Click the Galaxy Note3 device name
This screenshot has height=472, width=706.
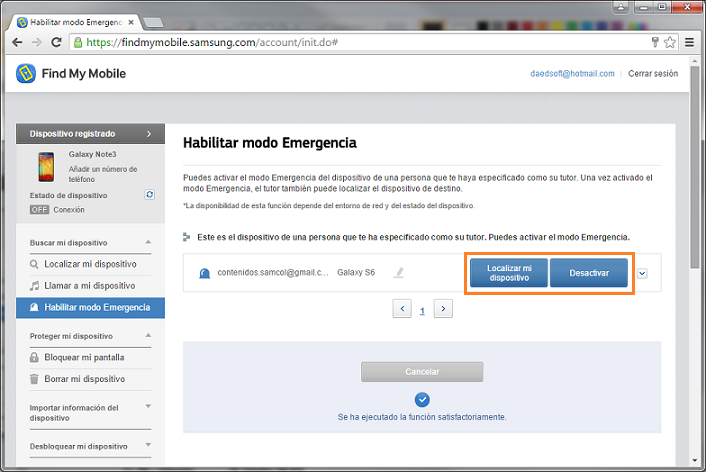[x=92, y=154]
